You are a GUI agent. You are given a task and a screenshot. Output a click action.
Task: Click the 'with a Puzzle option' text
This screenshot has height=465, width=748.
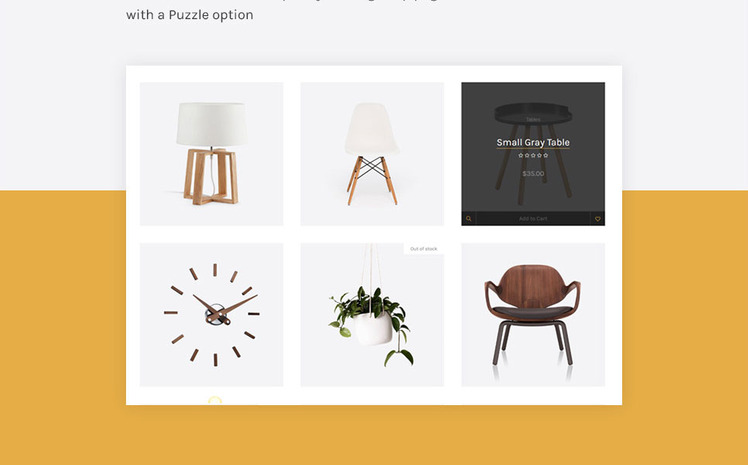(189, 15)
